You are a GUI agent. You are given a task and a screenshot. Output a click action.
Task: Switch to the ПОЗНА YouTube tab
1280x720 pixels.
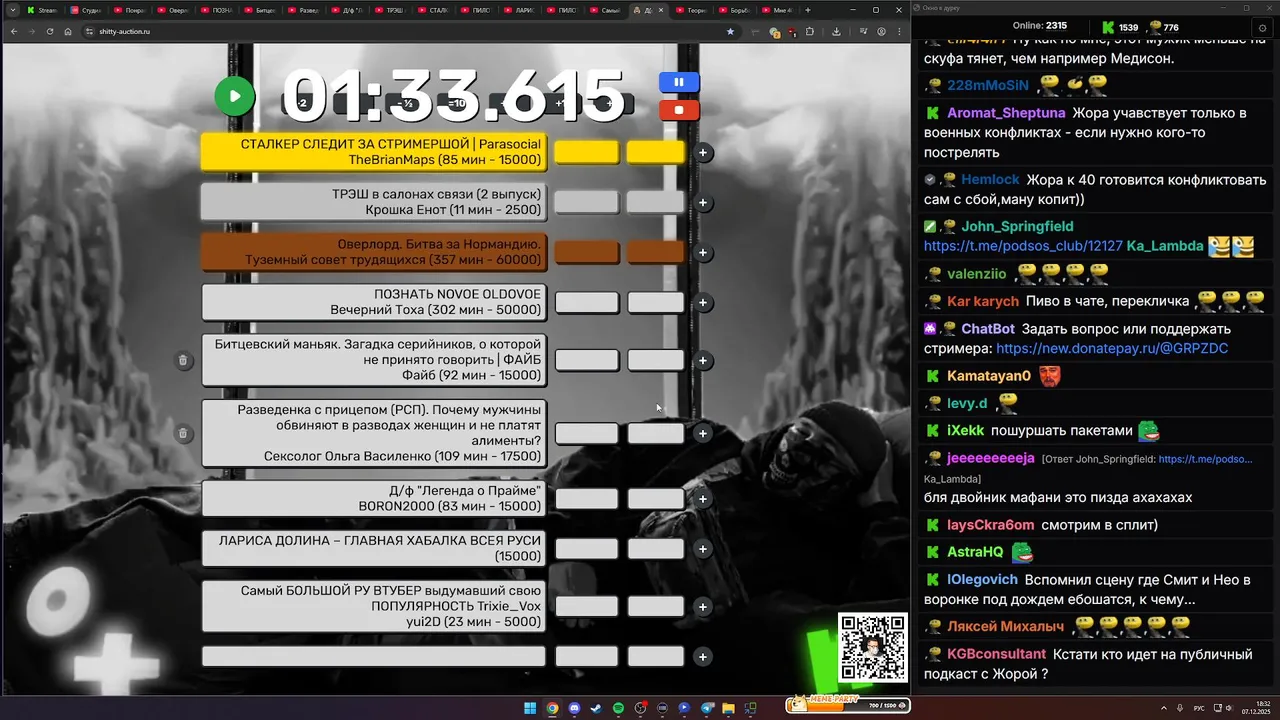point(216,10)
